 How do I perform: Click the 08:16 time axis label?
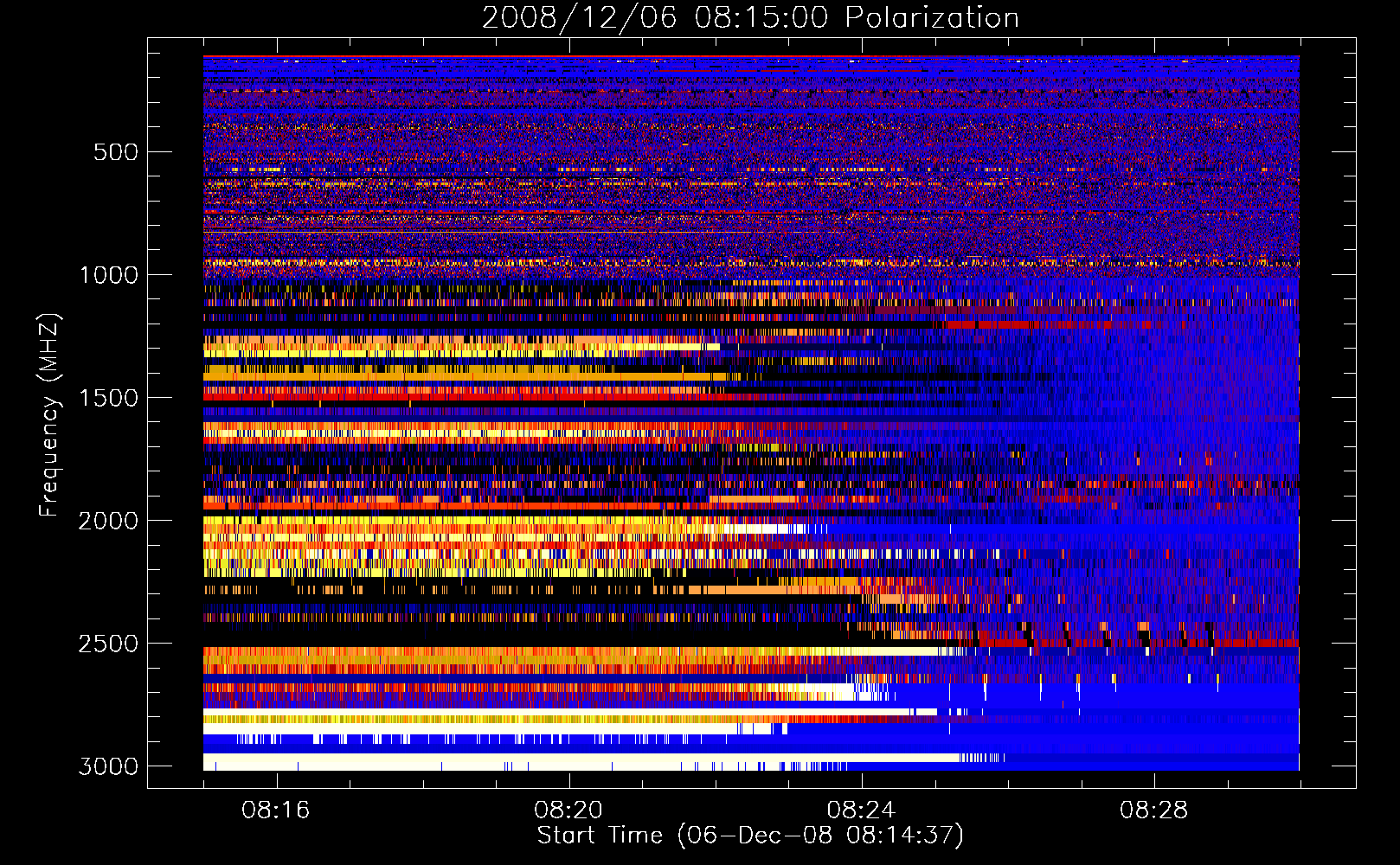pyautogui.click(x=276, y=811)
